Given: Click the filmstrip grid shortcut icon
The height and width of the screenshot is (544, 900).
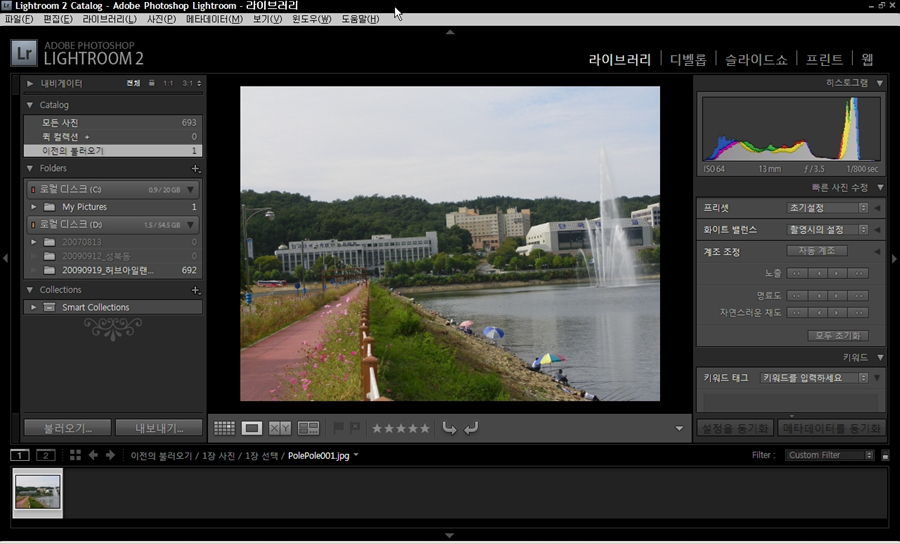Looking at the screenshot, I should click(75, 455).
